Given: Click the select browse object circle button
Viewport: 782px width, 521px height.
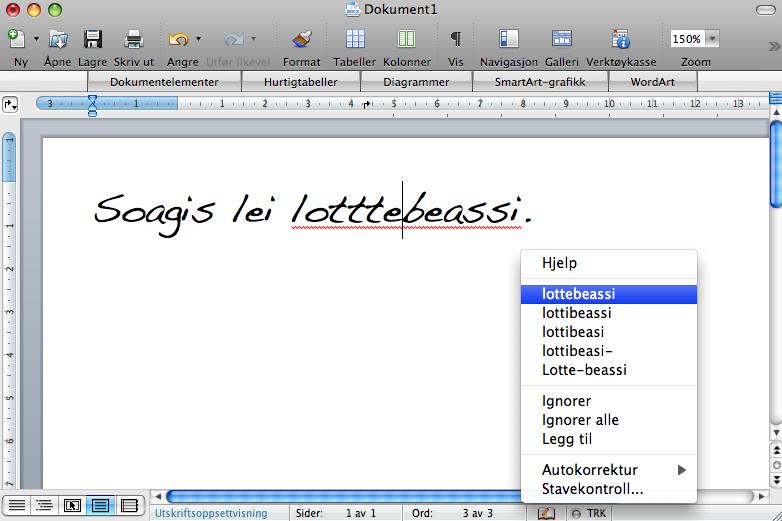Looking at the screenshot, I should click(776, 465).
